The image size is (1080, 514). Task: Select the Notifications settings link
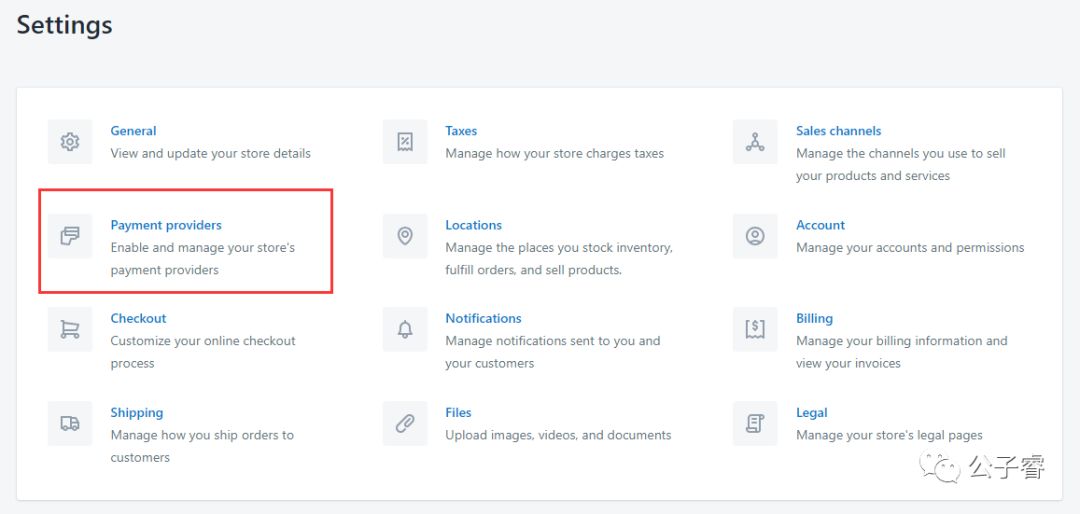pyautogui.click(x=483, y=319)
